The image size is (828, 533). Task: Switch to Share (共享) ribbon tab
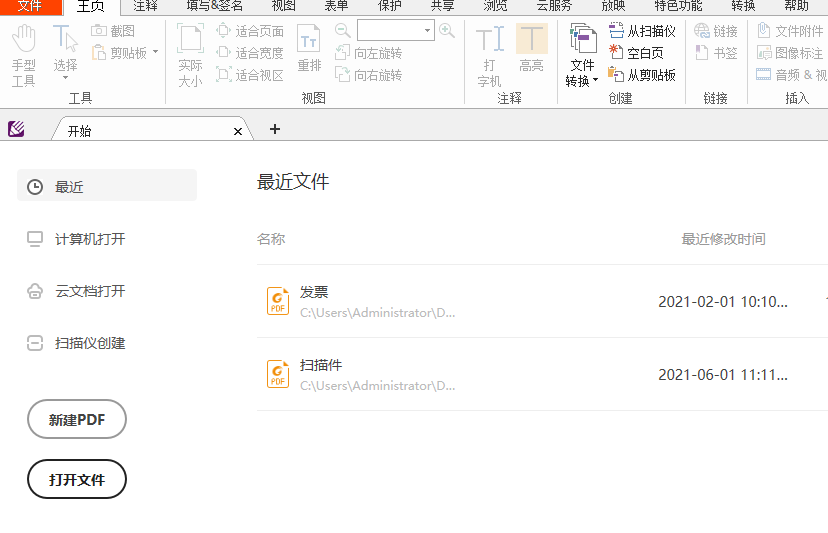[x=443, y=6]
